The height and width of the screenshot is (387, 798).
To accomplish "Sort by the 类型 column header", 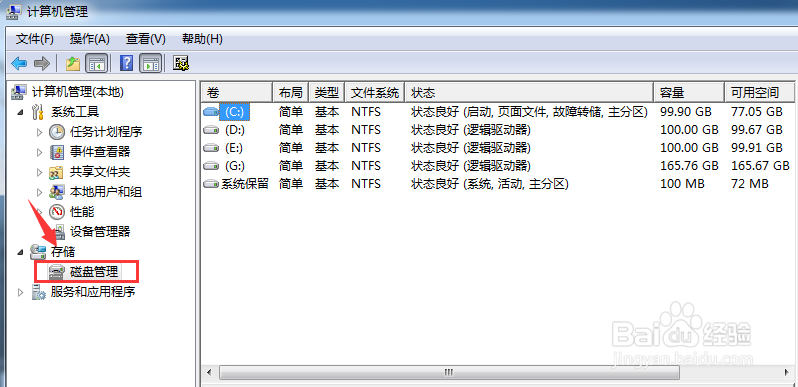I will pyautogui.click(x=327, y=93).
